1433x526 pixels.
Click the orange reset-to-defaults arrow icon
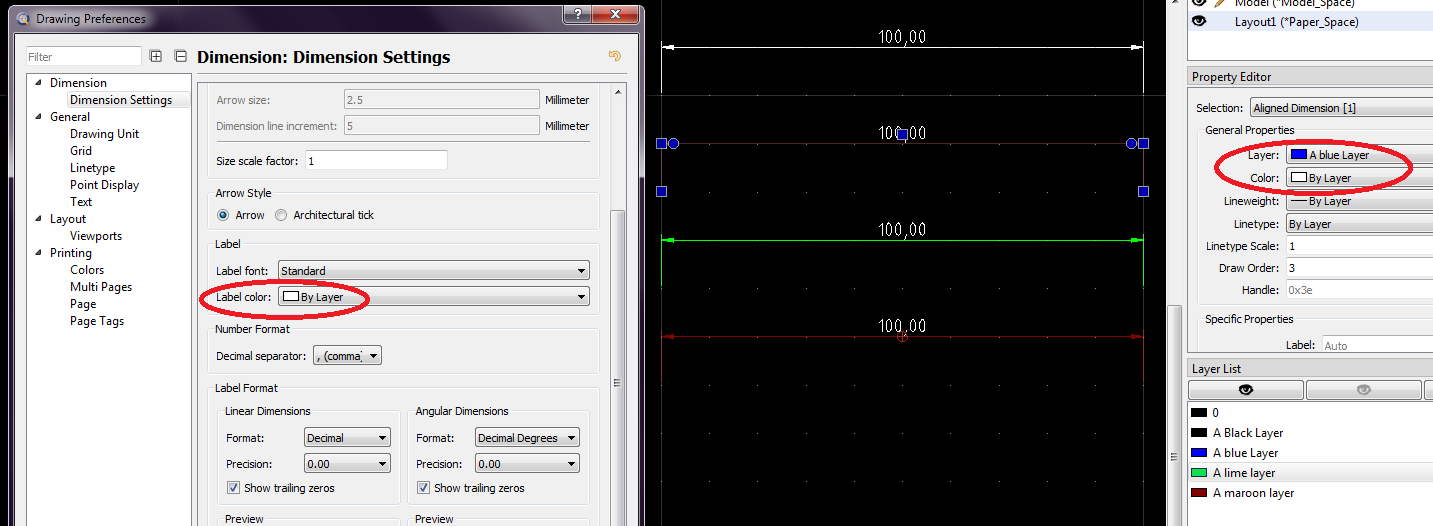615,57
